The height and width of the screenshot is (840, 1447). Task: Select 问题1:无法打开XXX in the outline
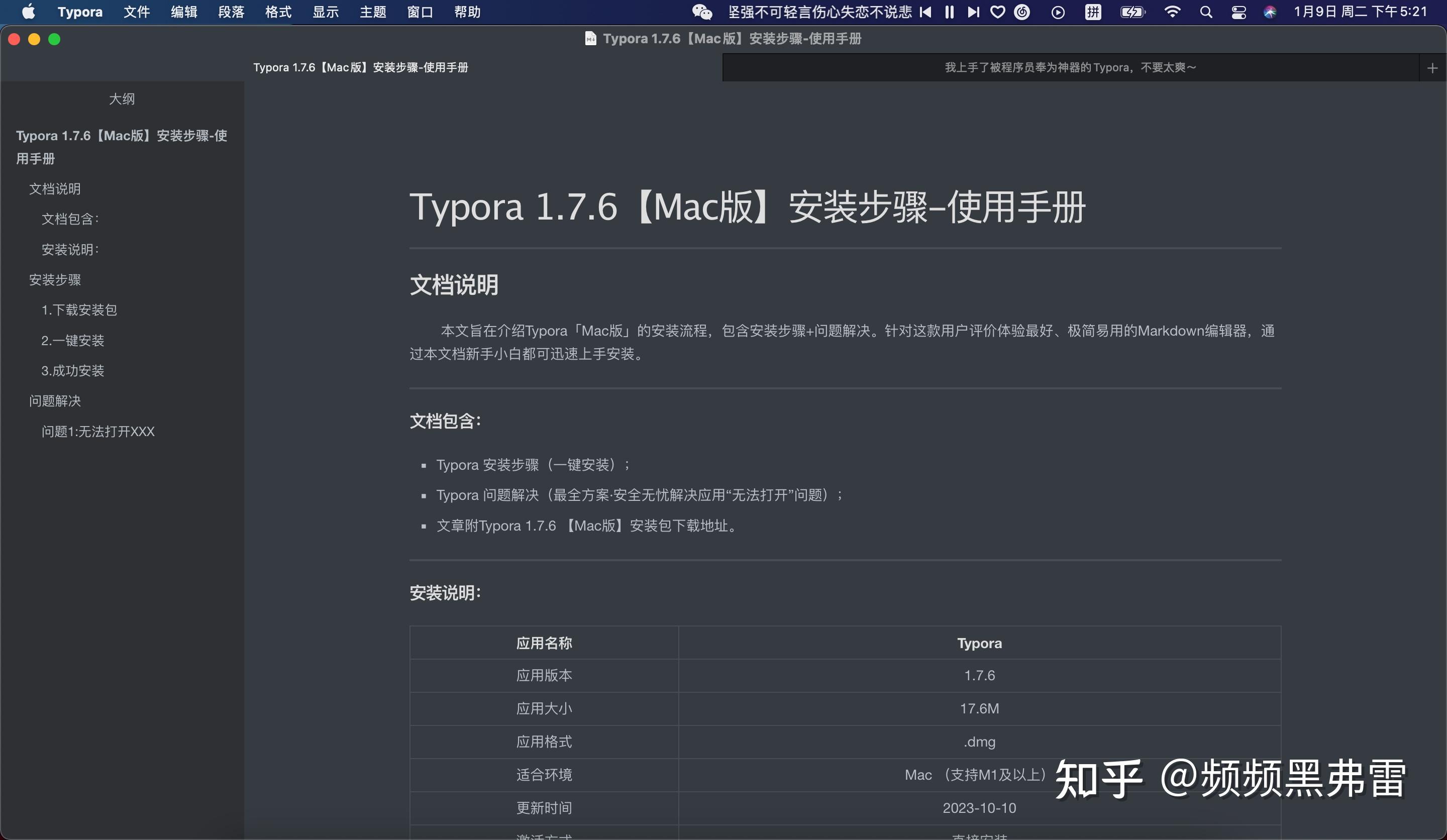[97, 431]
